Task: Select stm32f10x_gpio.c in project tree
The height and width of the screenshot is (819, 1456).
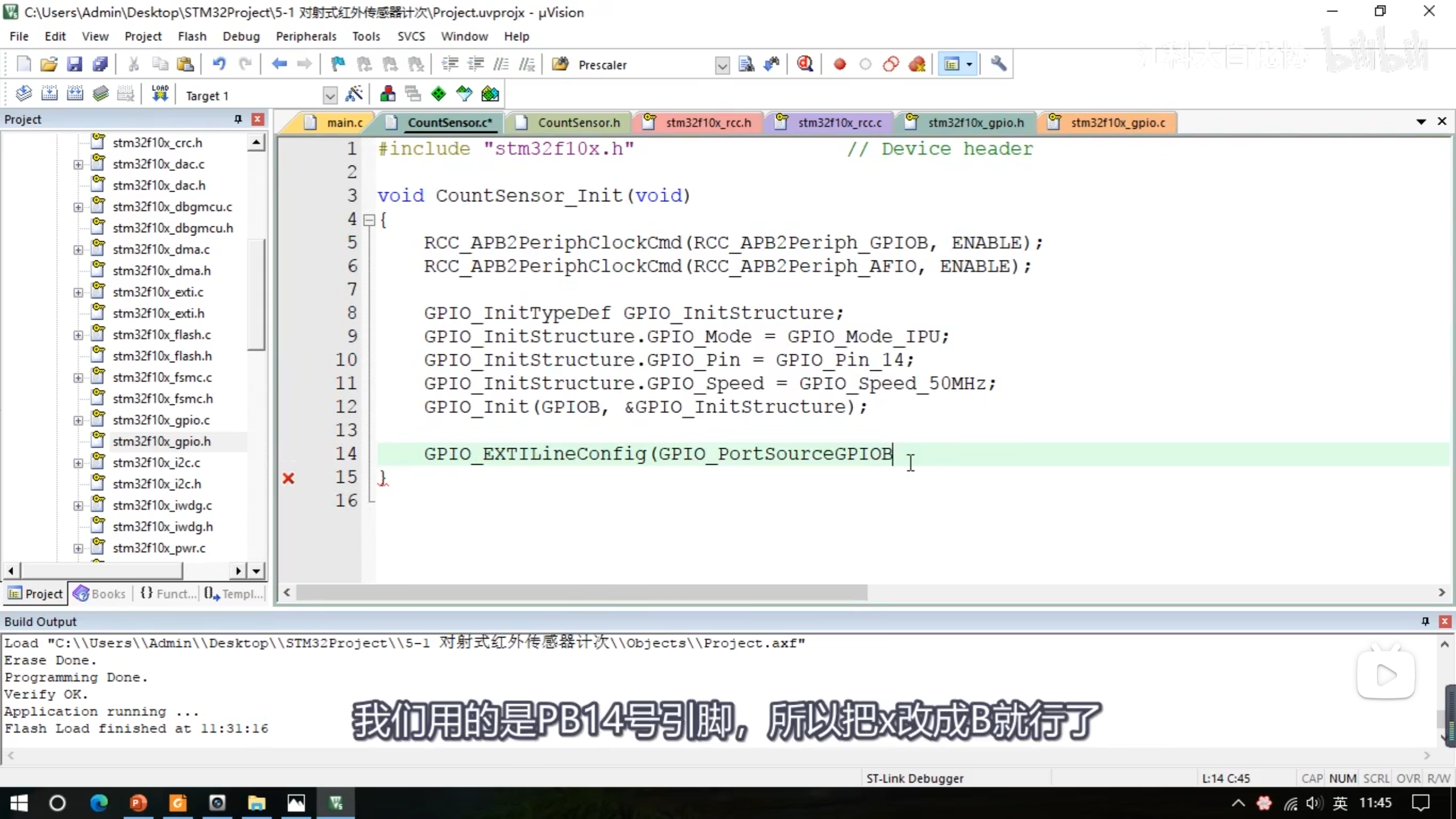Action: pos(161,420)
